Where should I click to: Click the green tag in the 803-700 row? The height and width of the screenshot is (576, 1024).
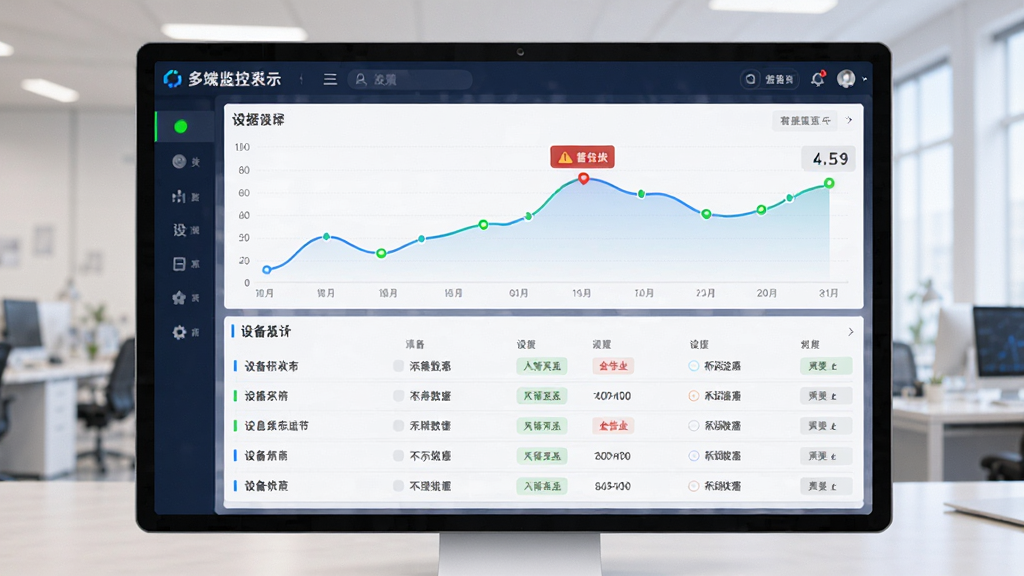[542, 486]
